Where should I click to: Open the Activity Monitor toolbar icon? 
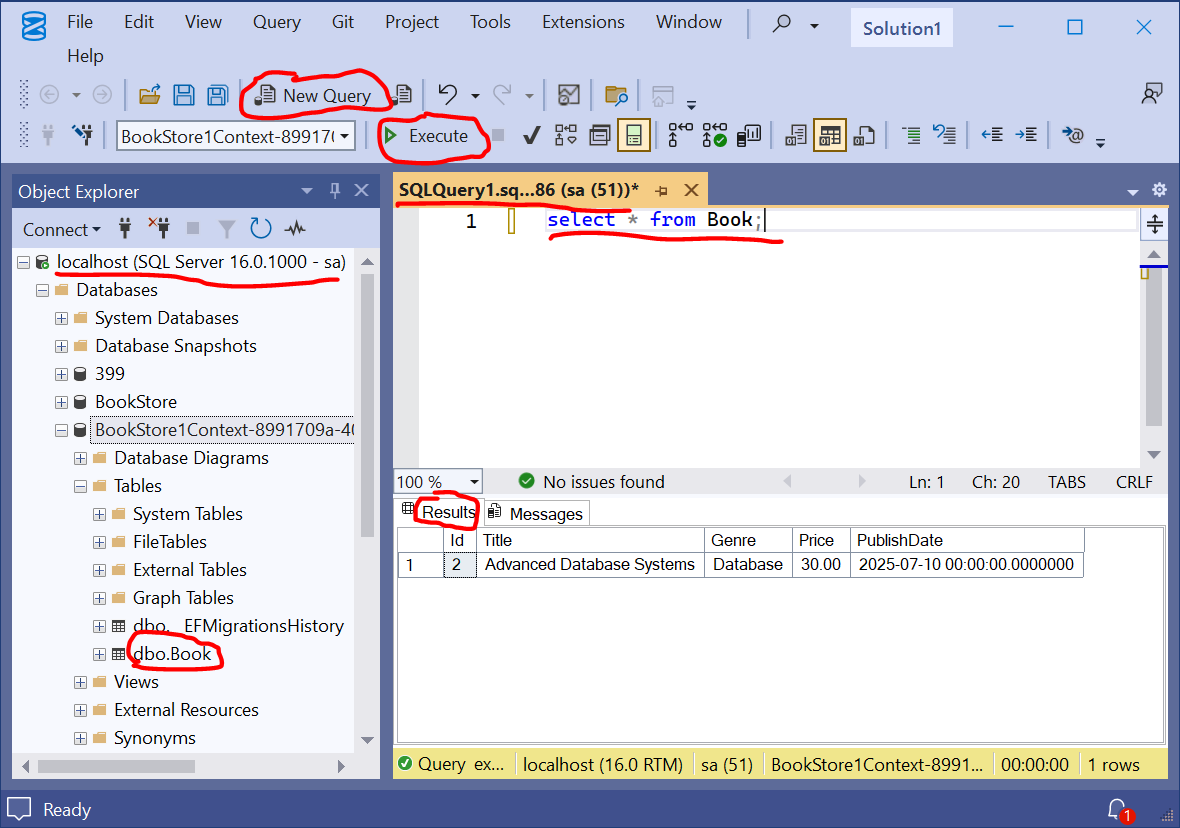pos(568,95)
